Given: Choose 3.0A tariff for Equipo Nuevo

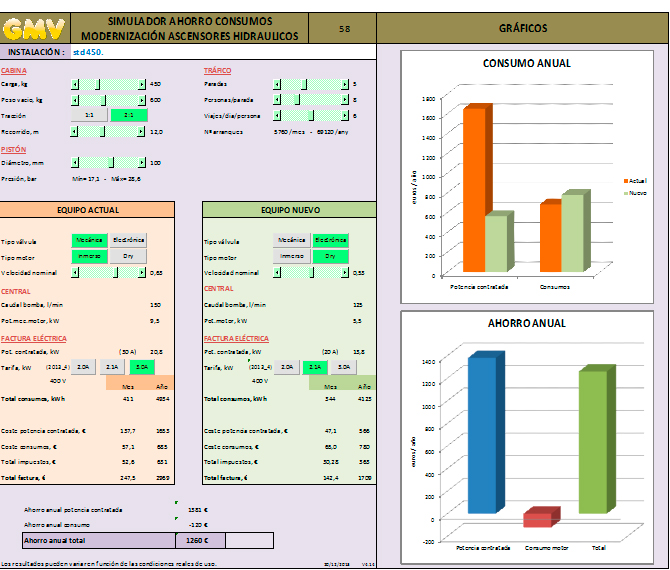Looking at the screenshot, I should (344, 367).
